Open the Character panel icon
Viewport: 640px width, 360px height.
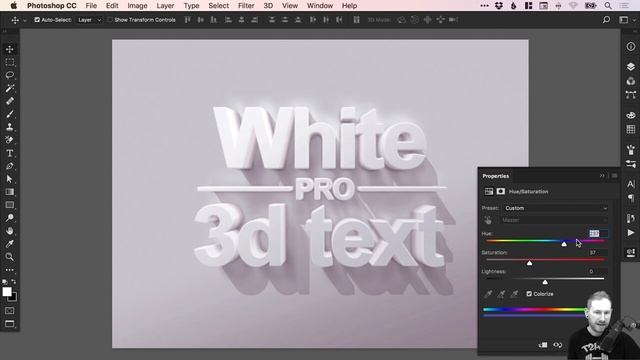pyautogui.click(x=631, y=184)
